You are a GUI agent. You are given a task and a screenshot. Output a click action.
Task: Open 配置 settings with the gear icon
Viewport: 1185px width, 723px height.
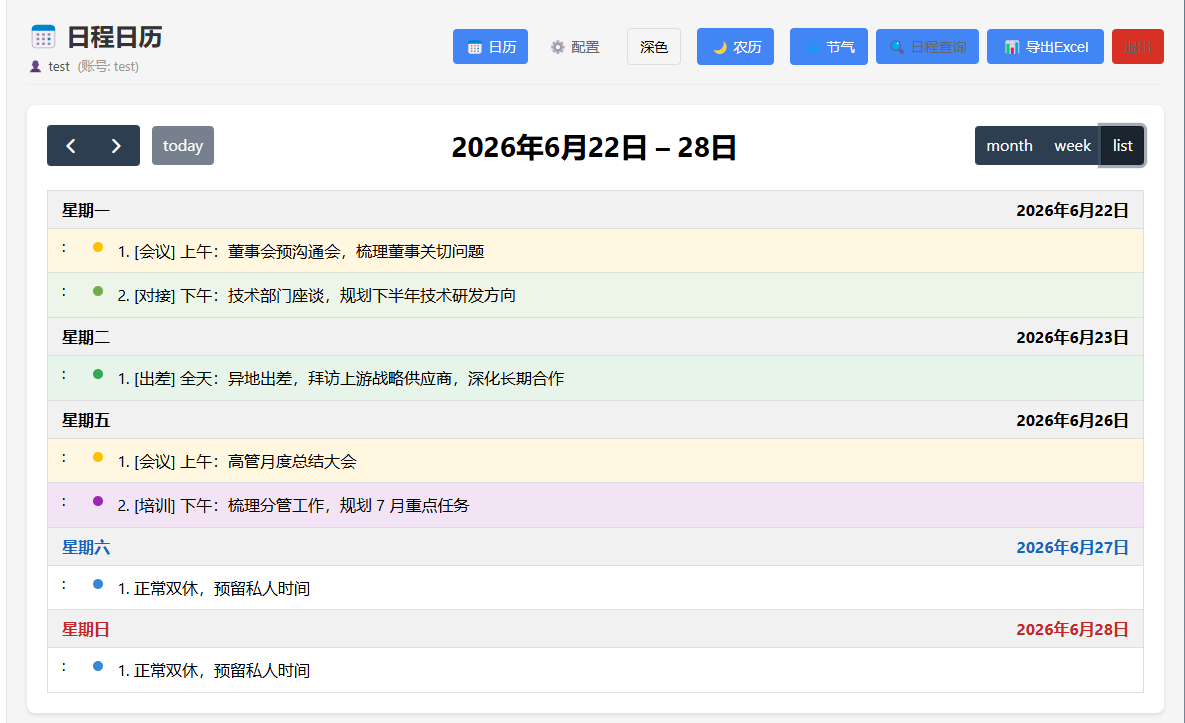click(574, 47)
